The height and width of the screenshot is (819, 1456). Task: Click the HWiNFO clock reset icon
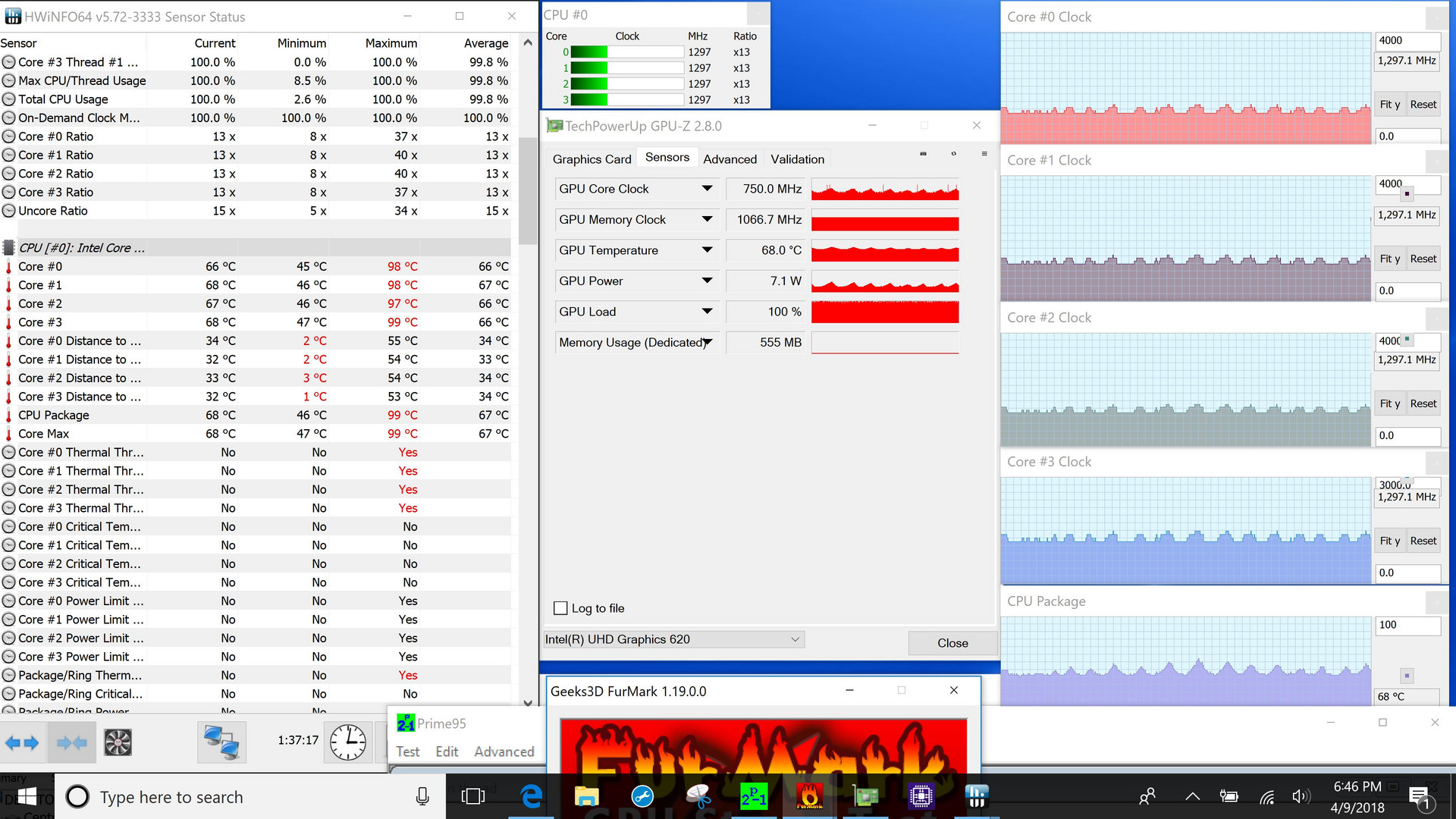pos(348,742)
